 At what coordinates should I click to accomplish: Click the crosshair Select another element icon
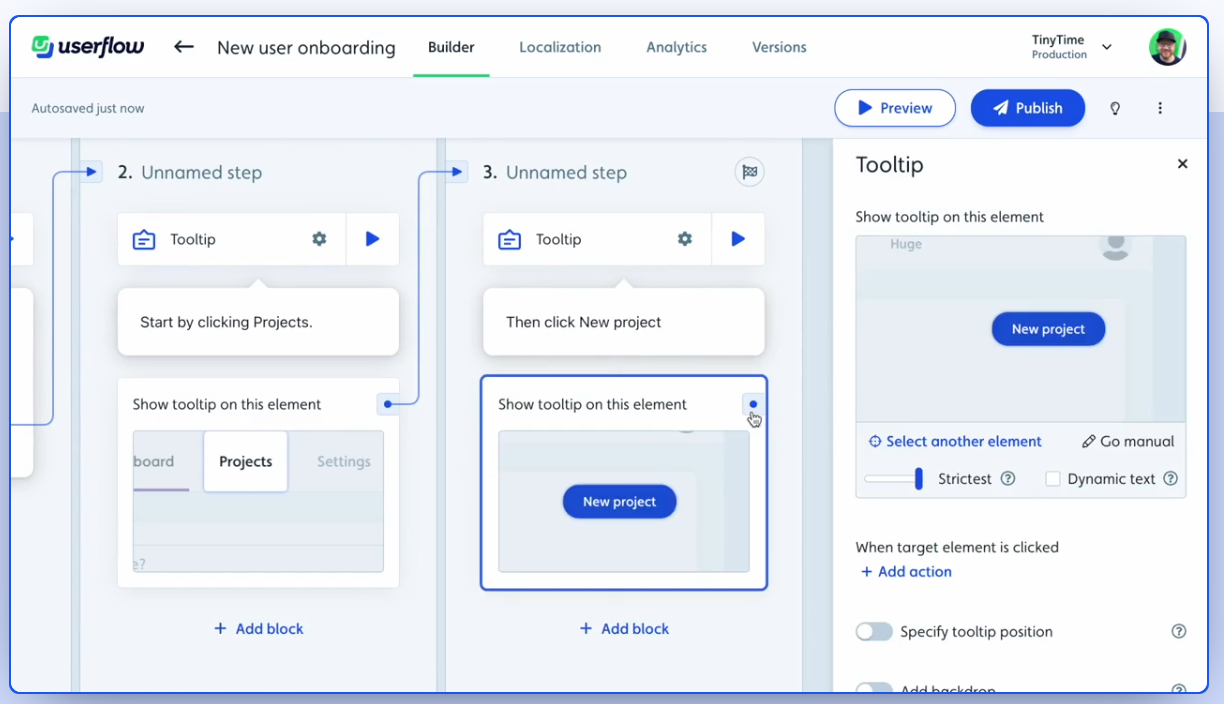[874, 441]
